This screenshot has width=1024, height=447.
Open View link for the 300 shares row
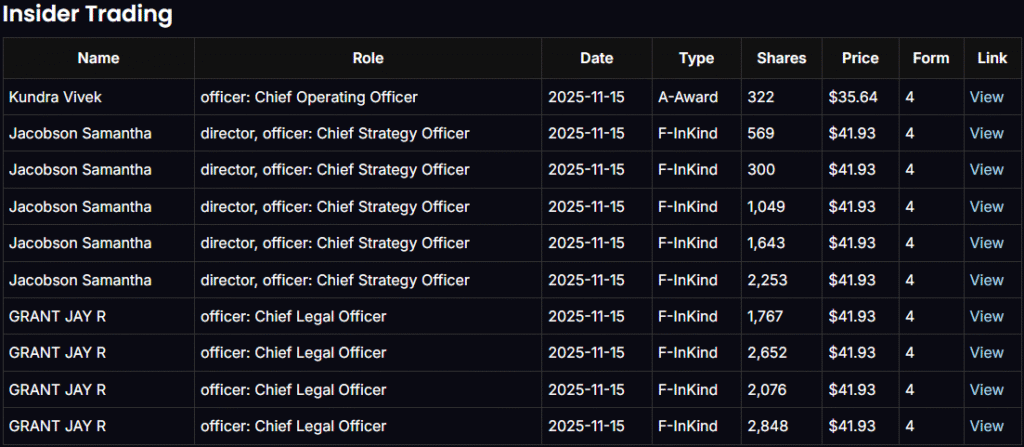coord(986,170)
